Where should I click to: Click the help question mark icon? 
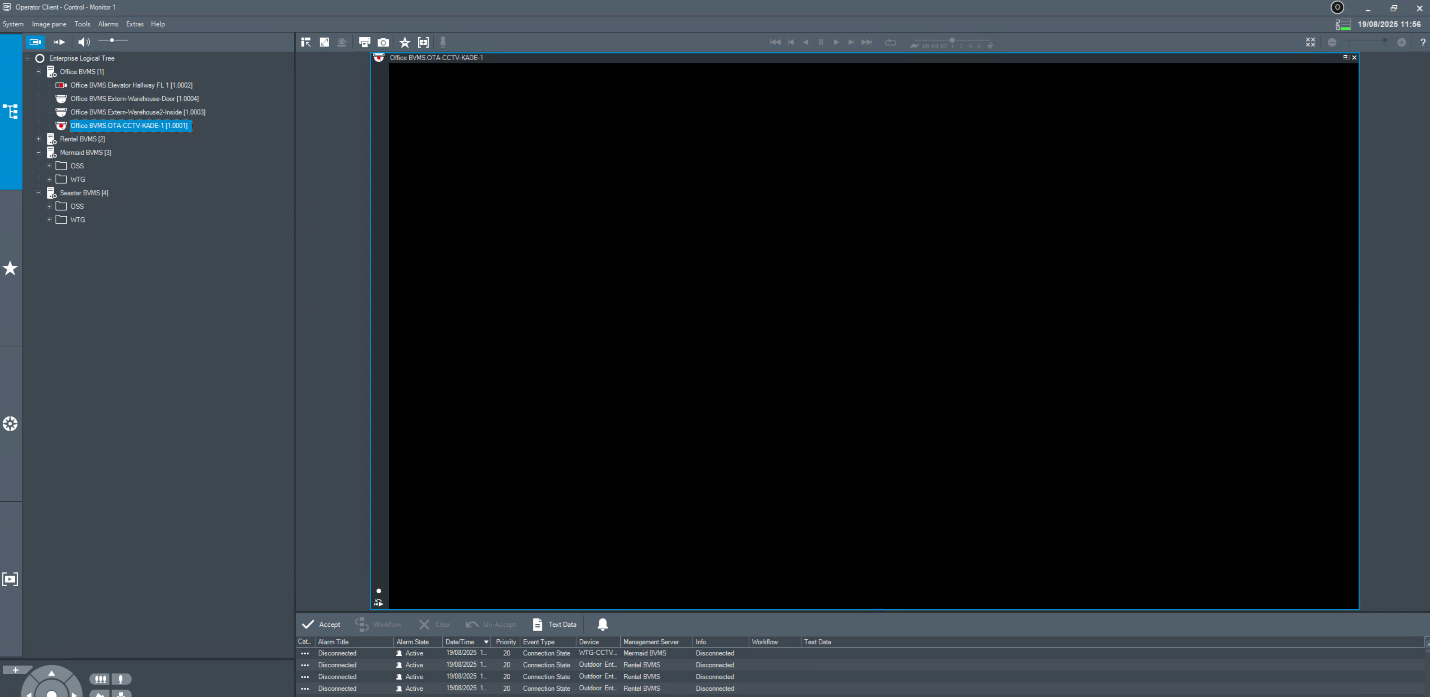point(1423,42)
